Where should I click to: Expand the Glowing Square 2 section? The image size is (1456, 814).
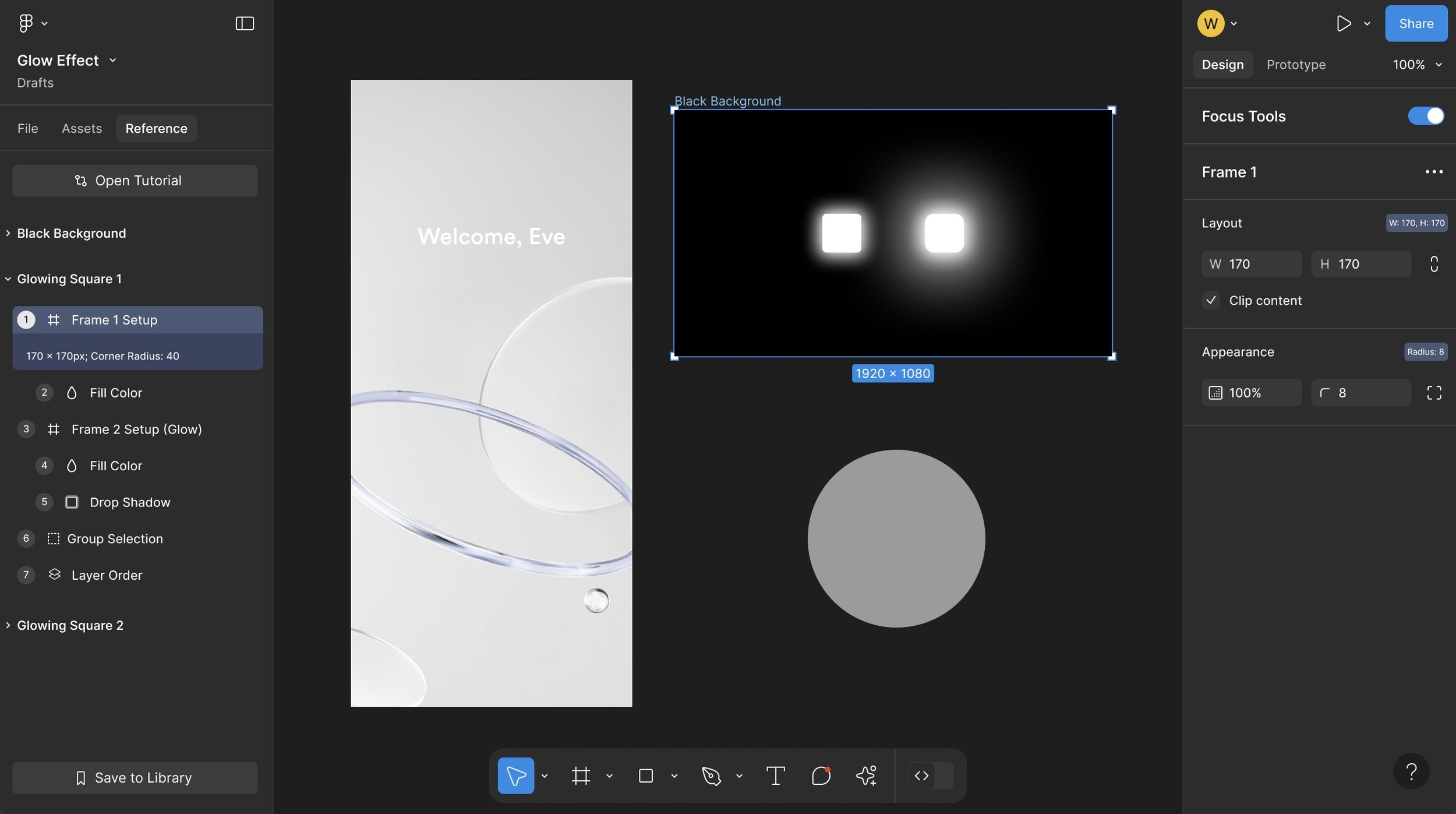coord(8,625)
